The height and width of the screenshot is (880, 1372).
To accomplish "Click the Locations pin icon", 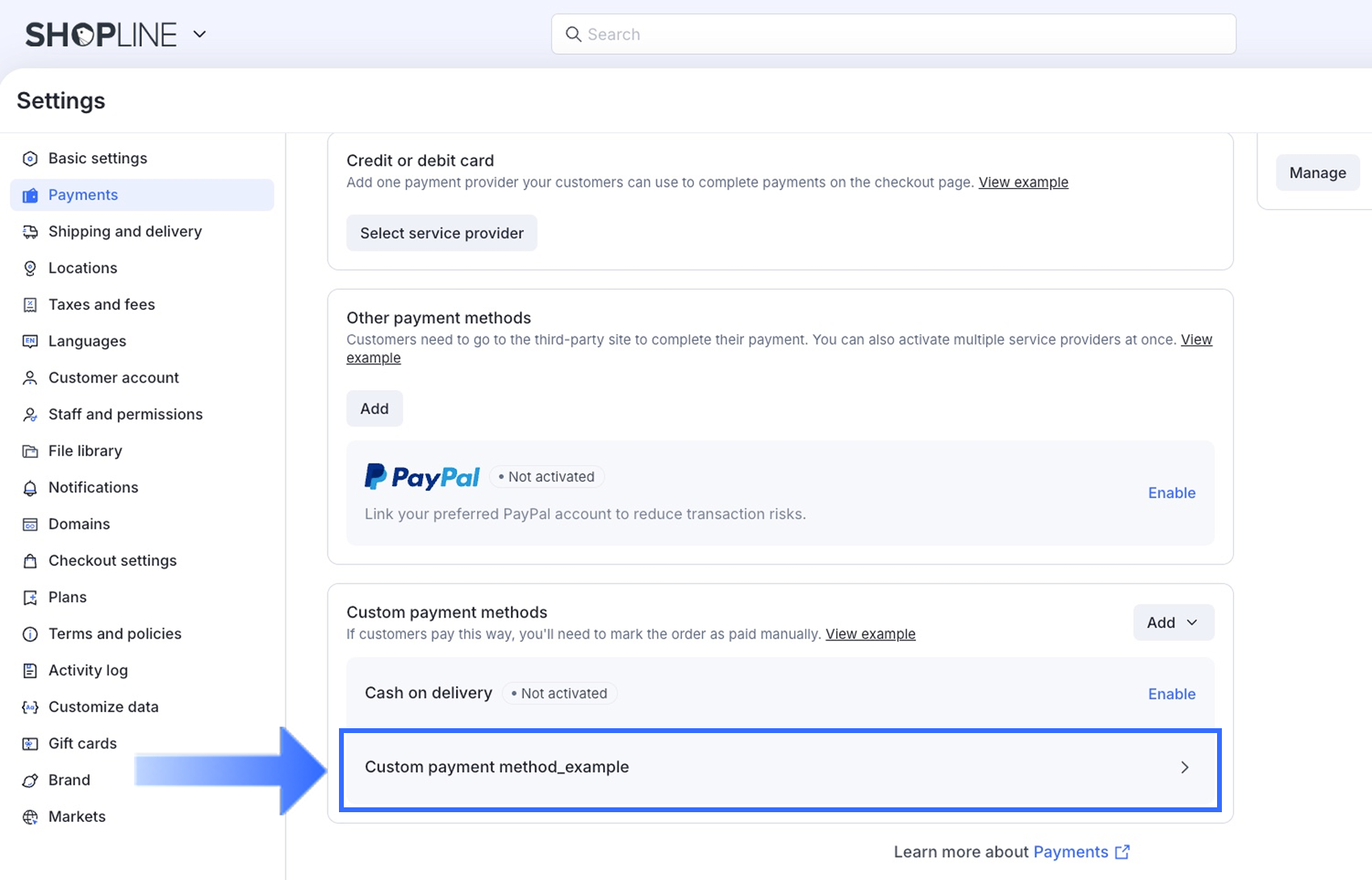I will click(x=30, y=268).
